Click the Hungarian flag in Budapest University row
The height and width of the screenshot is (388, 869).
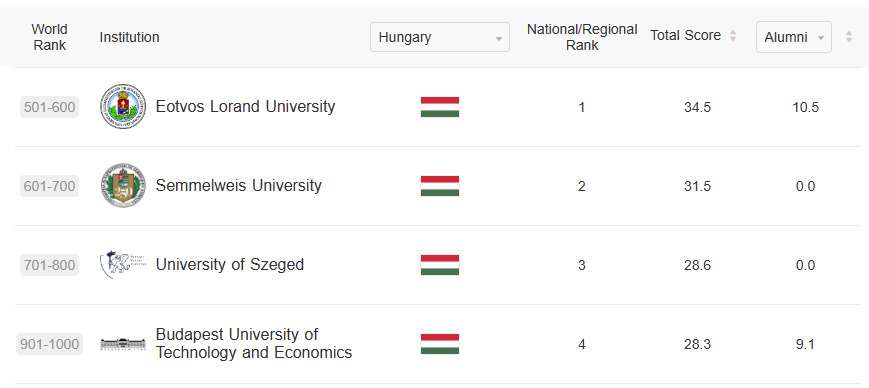coord(439,344)
